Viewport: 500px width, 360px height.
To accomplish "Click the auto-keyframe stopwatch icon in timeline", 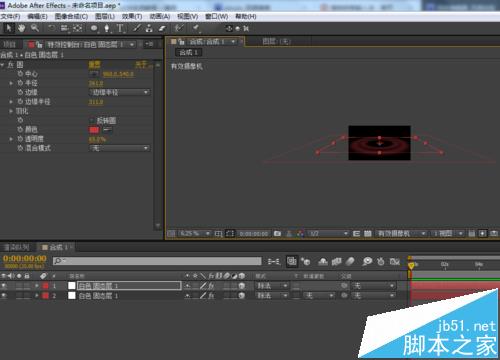I will click(381, 262).
